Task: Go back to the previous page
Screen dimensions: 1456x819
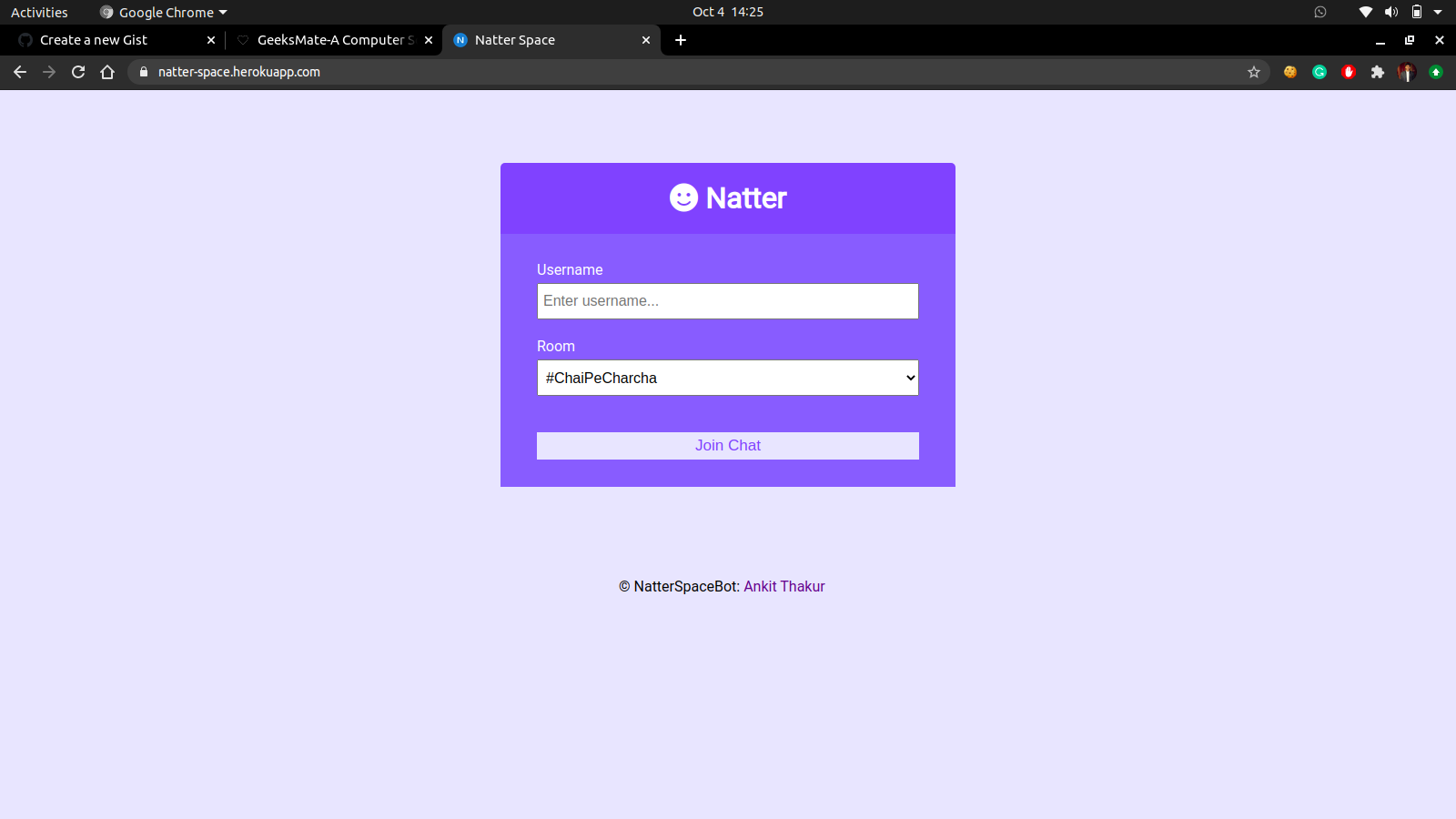Action: tap(20, 72)
